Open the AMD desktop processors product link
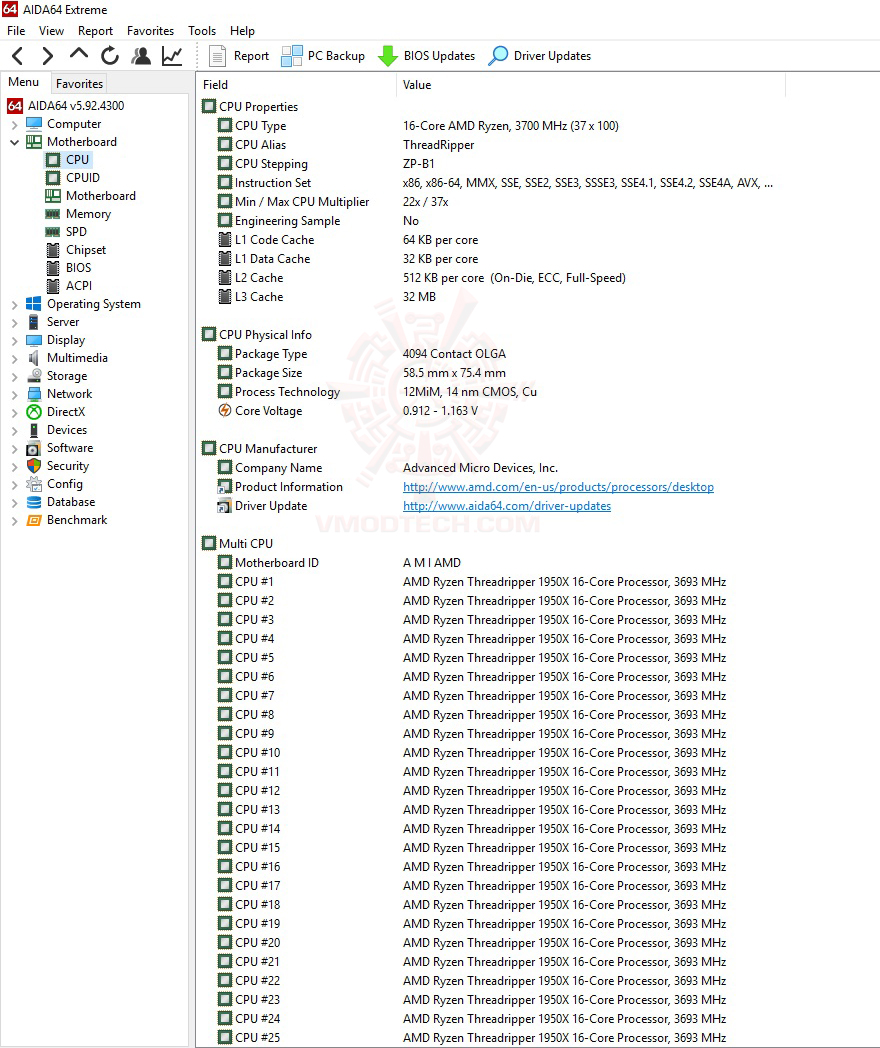 click(x=558, y=487)
